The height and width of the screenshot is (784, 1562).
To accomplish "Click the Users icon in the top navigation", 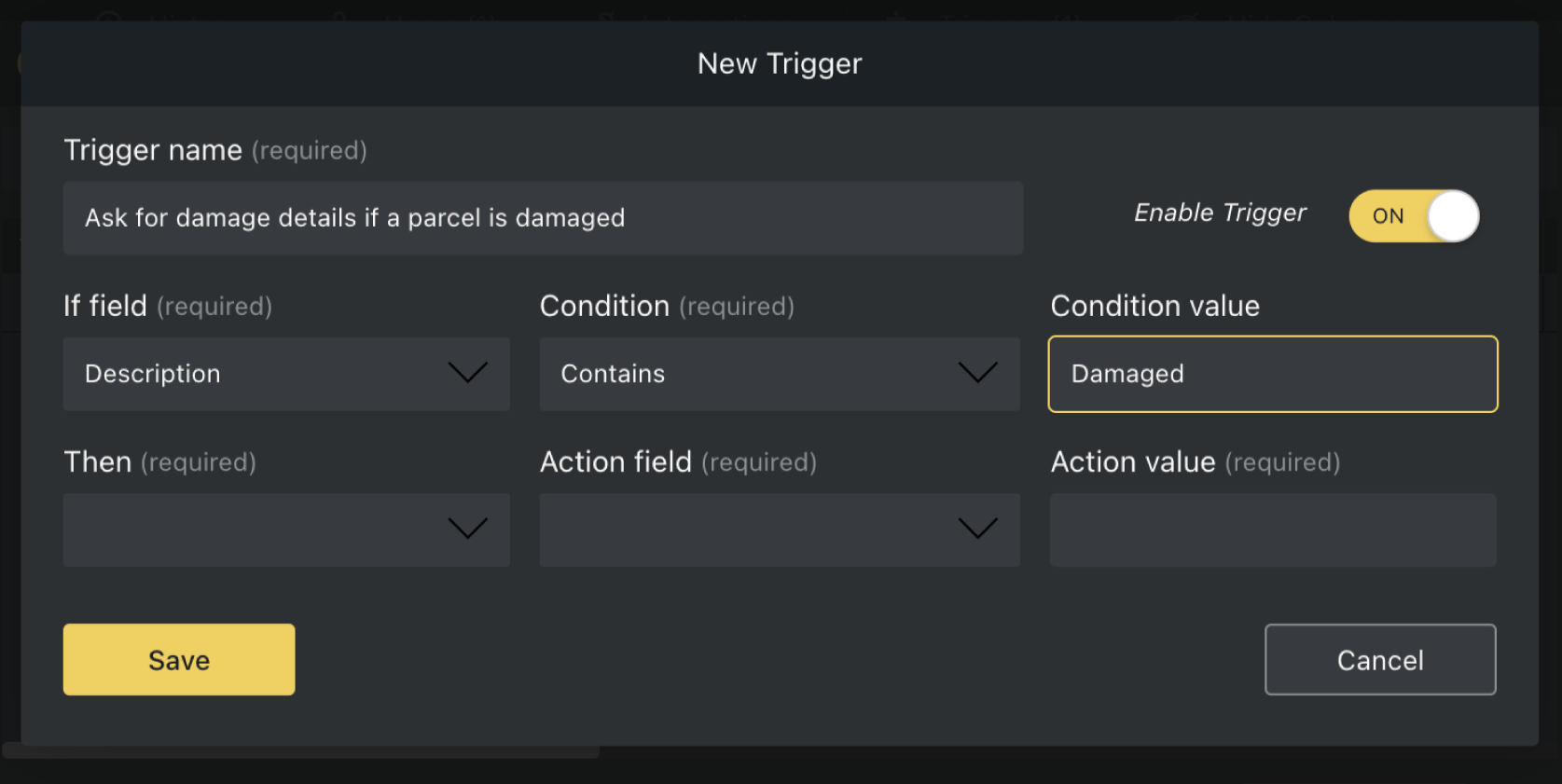I will coord(338,14).
